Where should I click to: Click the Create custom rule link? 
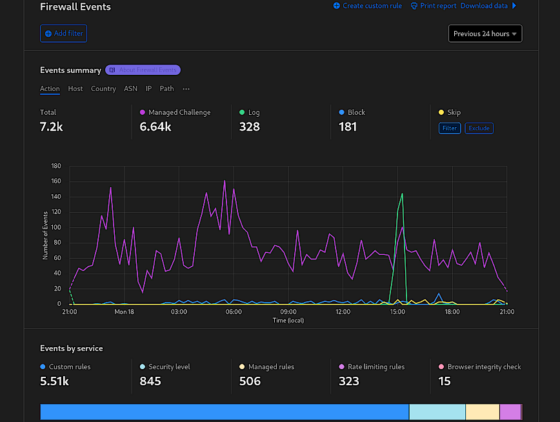(368, 6)
